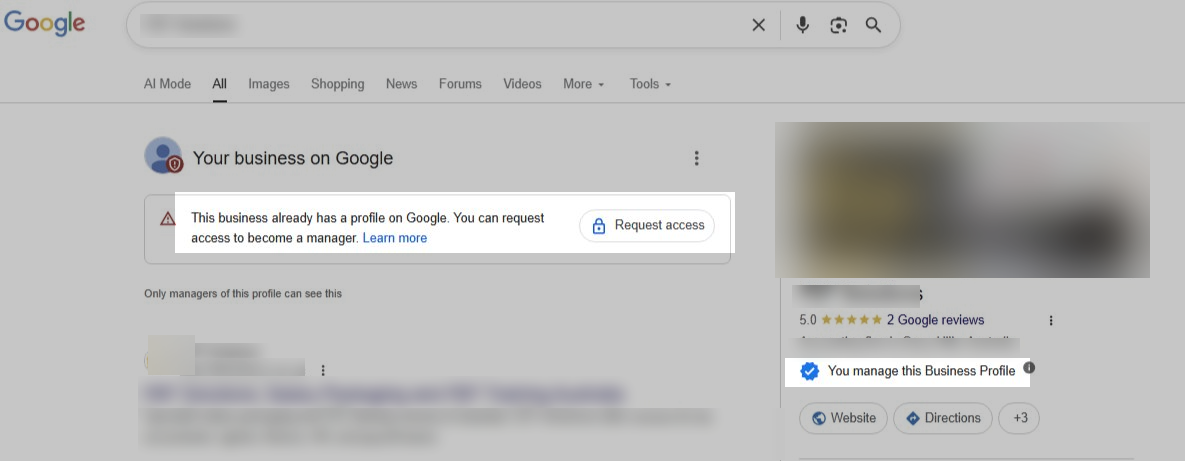Click info icon beside You manage this profile
The width and height of the screenshot is (1185, 461).
coord(1029,368)
